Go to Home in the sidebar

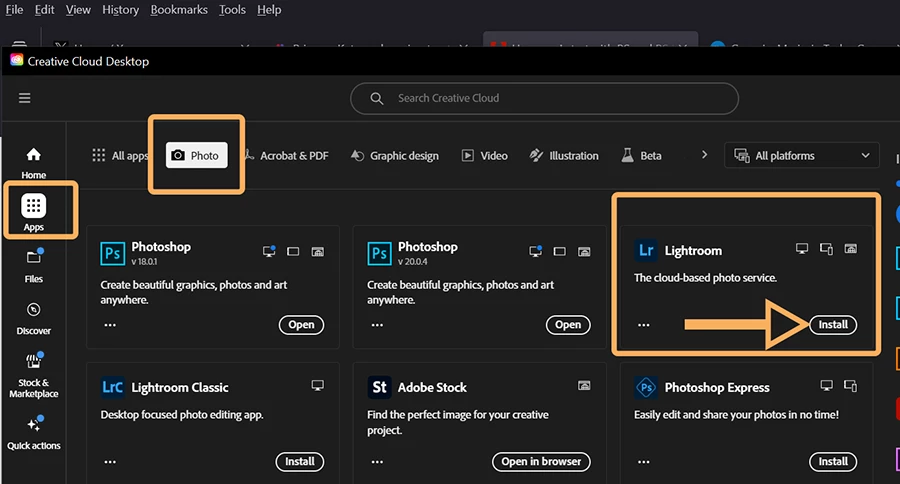33,162
